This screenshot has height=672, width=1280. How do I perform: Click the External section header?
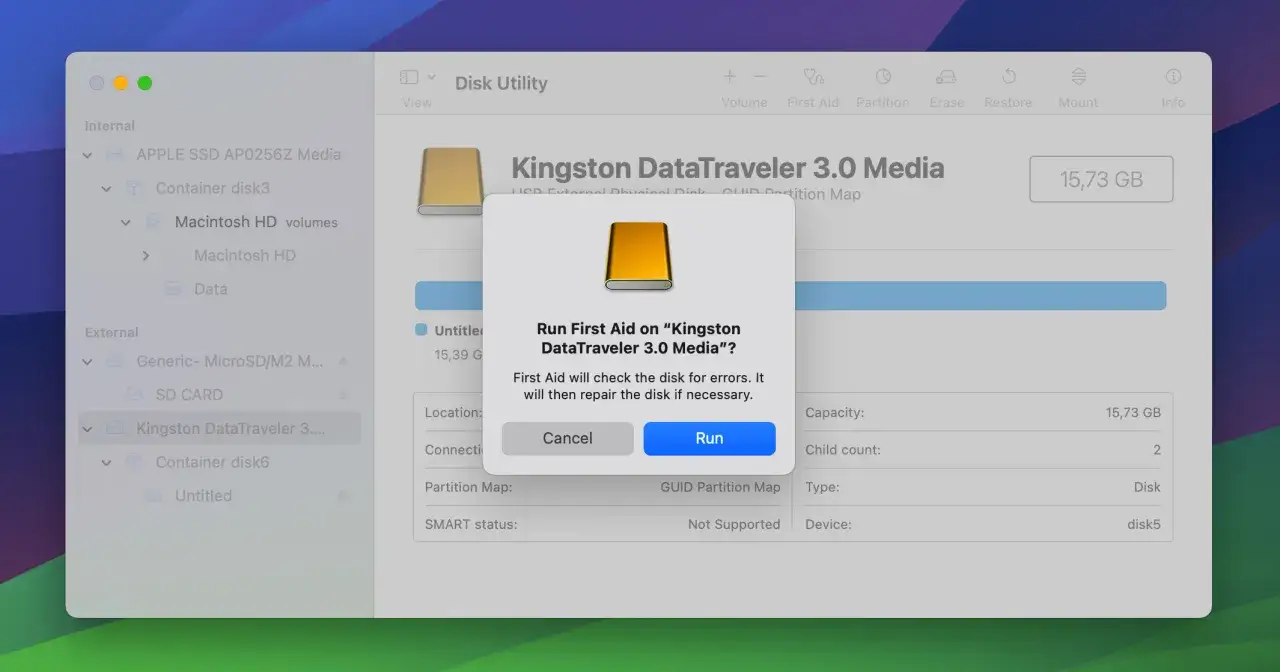(x=111, y=332)
